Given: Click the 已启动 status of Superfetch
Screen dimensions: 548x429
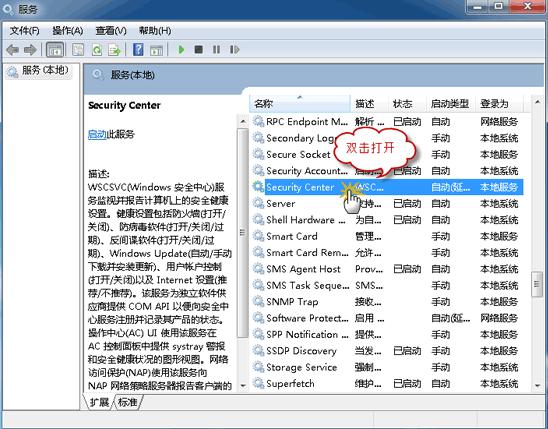Looking at the screenshot, I should (407, 384).
